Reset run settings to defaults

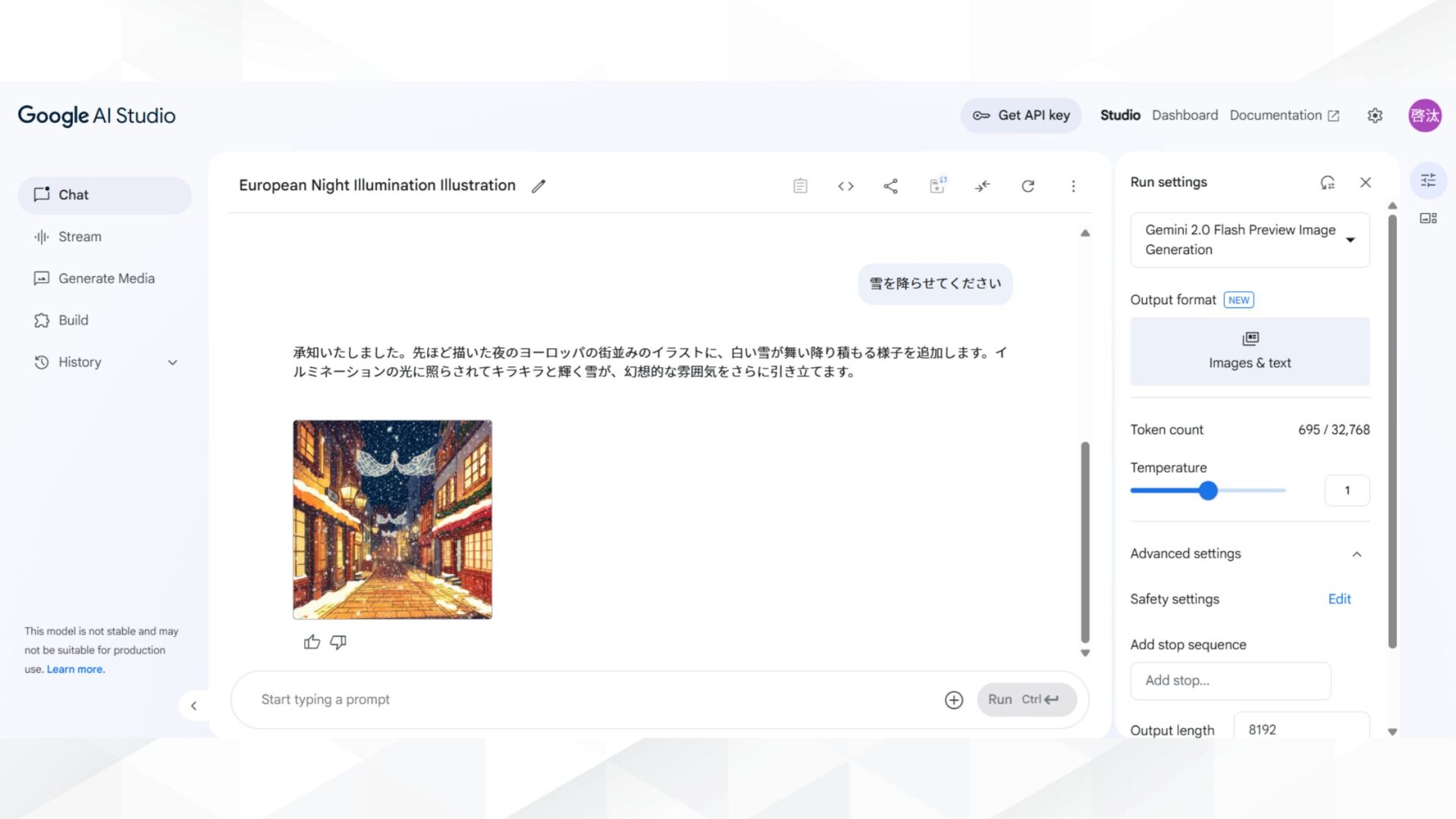pos(1326,182)
